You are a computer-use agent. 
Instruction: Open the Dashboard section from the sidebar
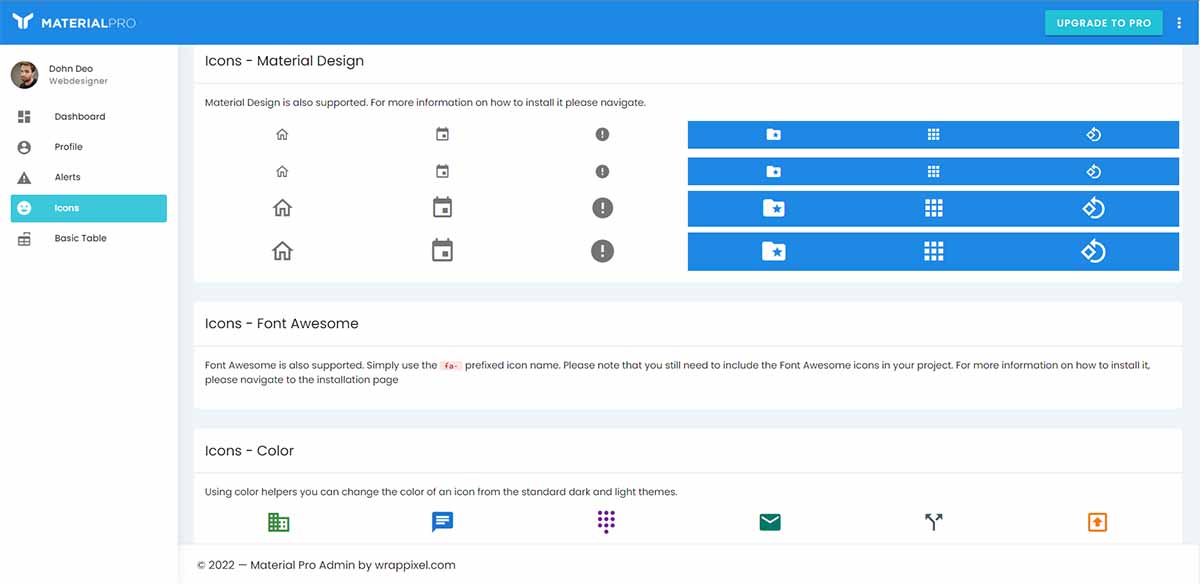click(78, 116)
